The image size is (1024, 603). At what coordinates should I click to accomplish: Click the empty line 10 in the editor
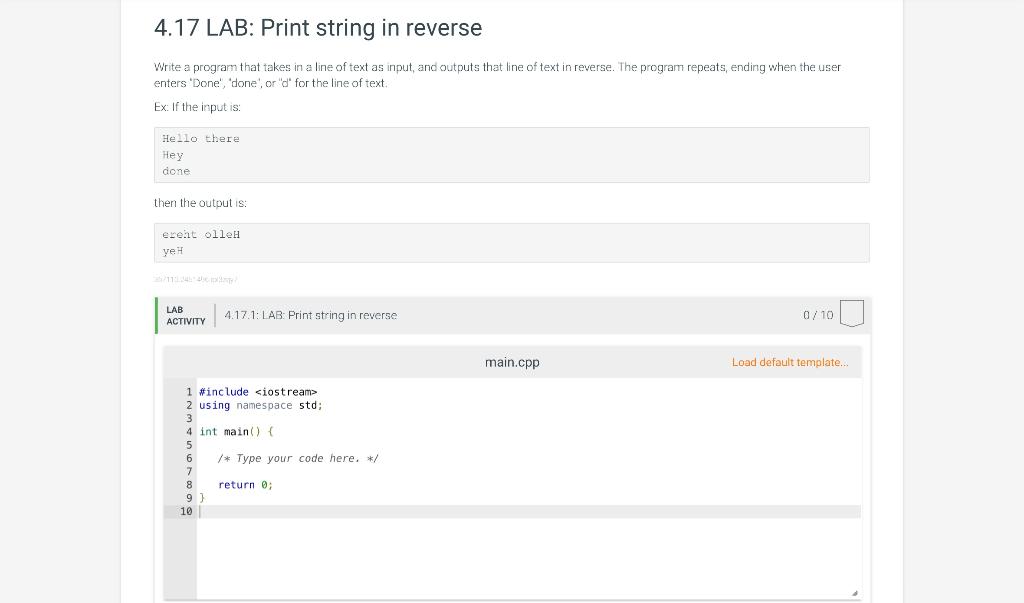click(x=300, y=511)
